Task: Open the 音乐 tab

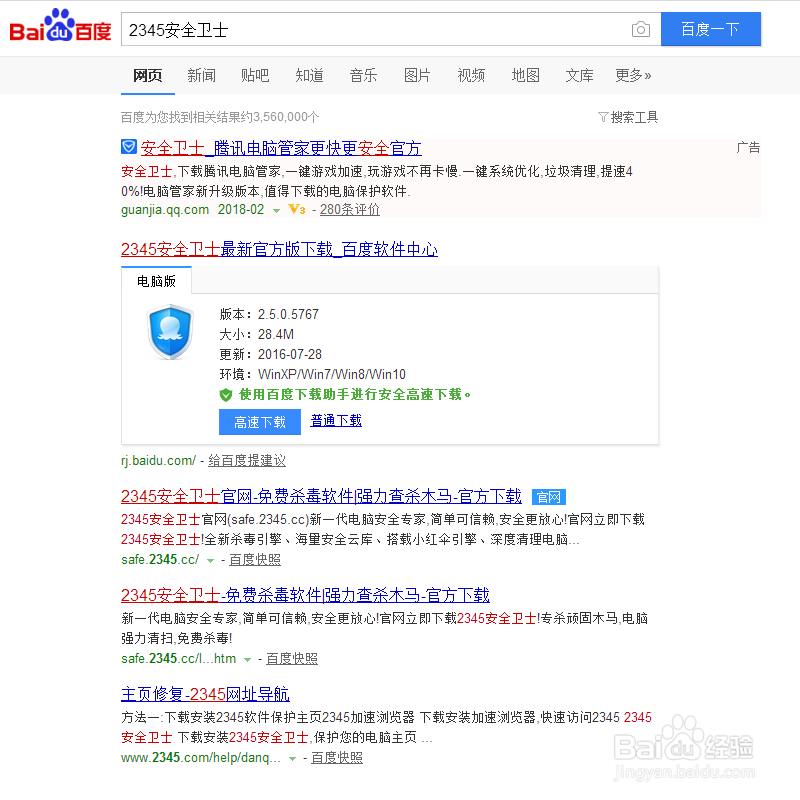Action: [363, 76]
